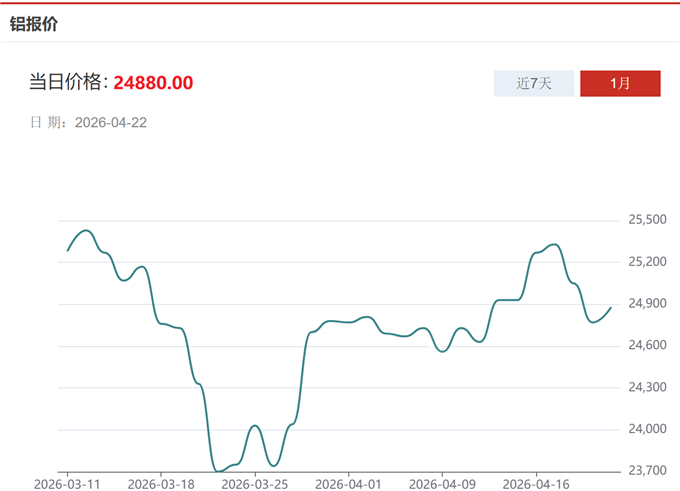Click the 当日价格 label text
Image resolution: width=680 pixels, height=491 pixels.
click(67, 83)
